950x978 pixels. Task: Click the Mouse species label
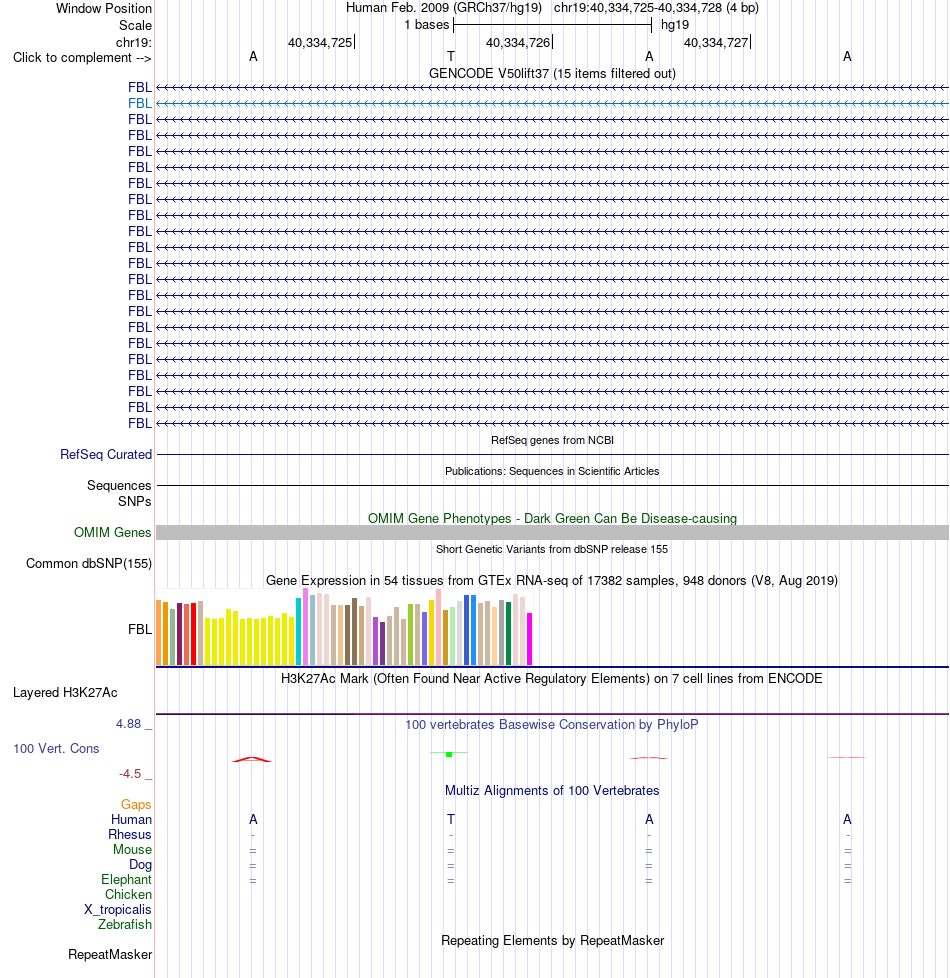pyautogui.click(x=132, y=850)
